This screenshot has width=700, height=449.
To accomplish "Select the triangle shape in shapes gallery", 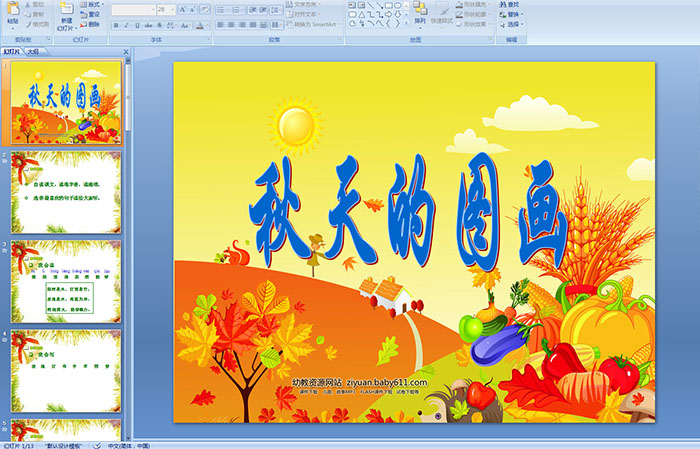I will [362, 15].
